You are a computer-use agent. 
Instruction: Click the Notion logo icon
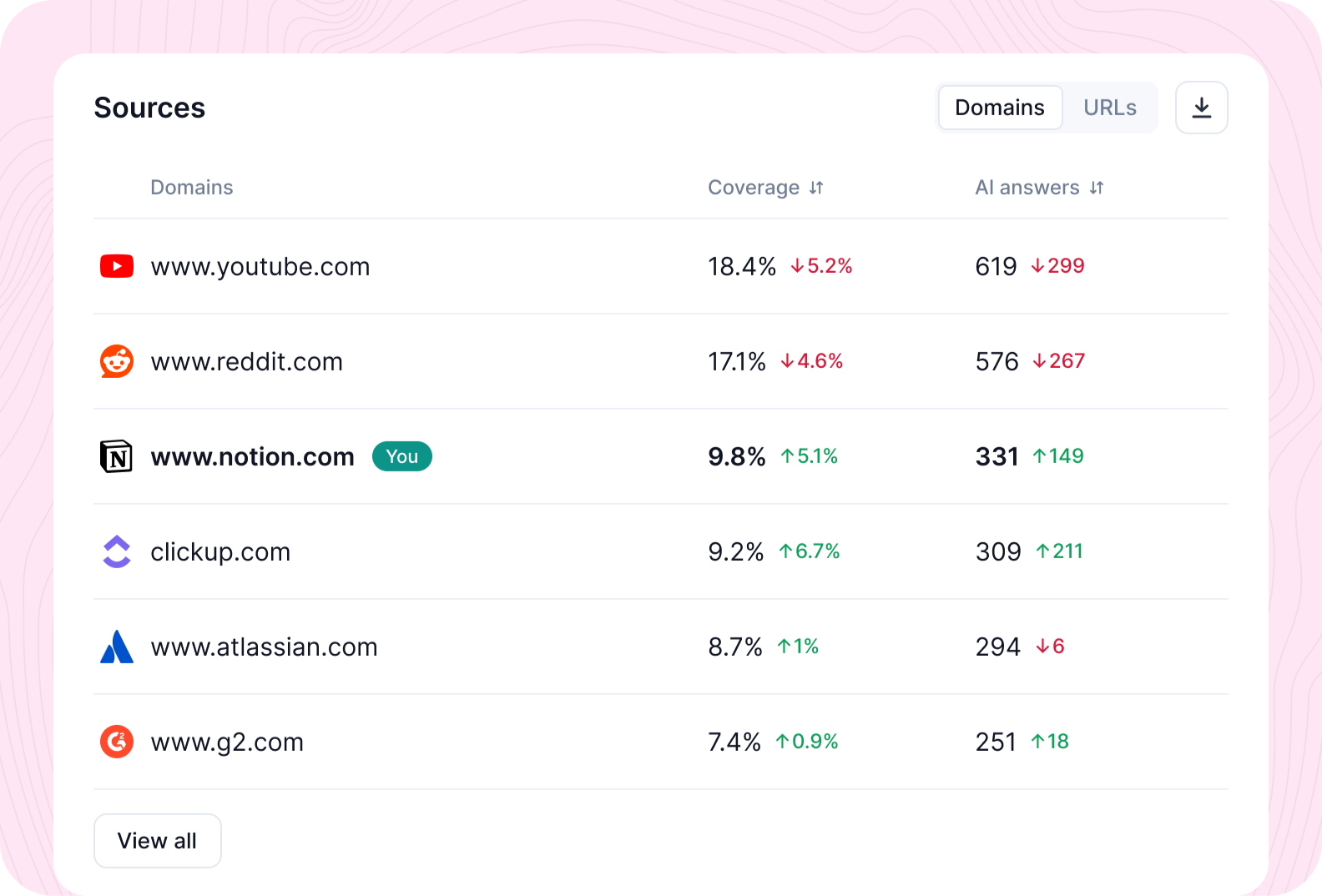click(117, 456)
